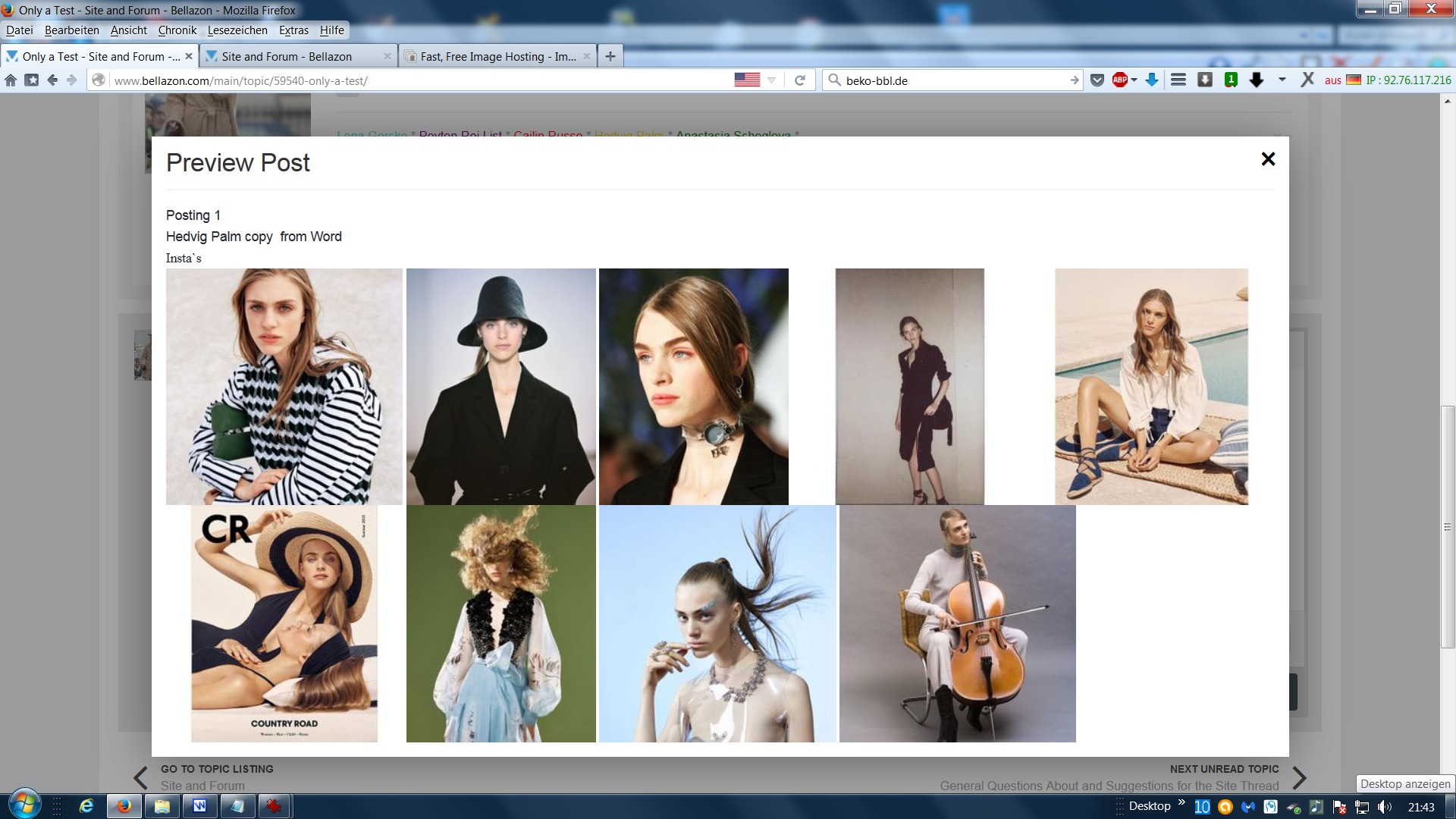The width and height of the screenshot is (1456, 819).
Task: Click the back navigation arrow
Action: tap(52, 80)
